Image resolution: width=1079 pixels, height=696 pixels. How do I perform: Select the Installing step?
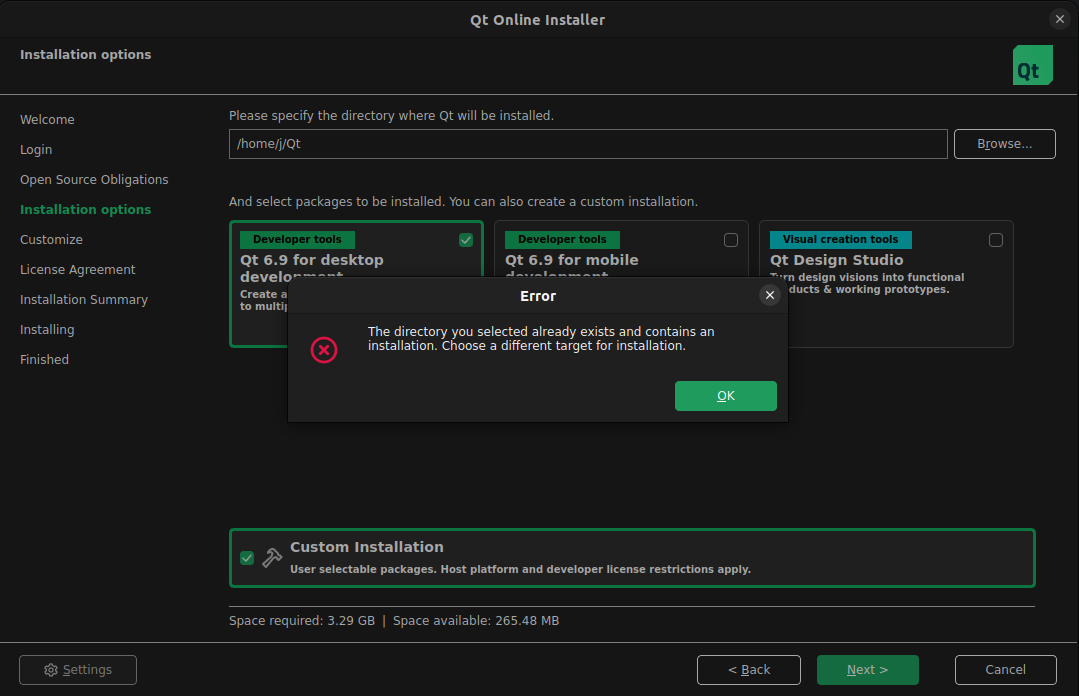coord(47,330)
